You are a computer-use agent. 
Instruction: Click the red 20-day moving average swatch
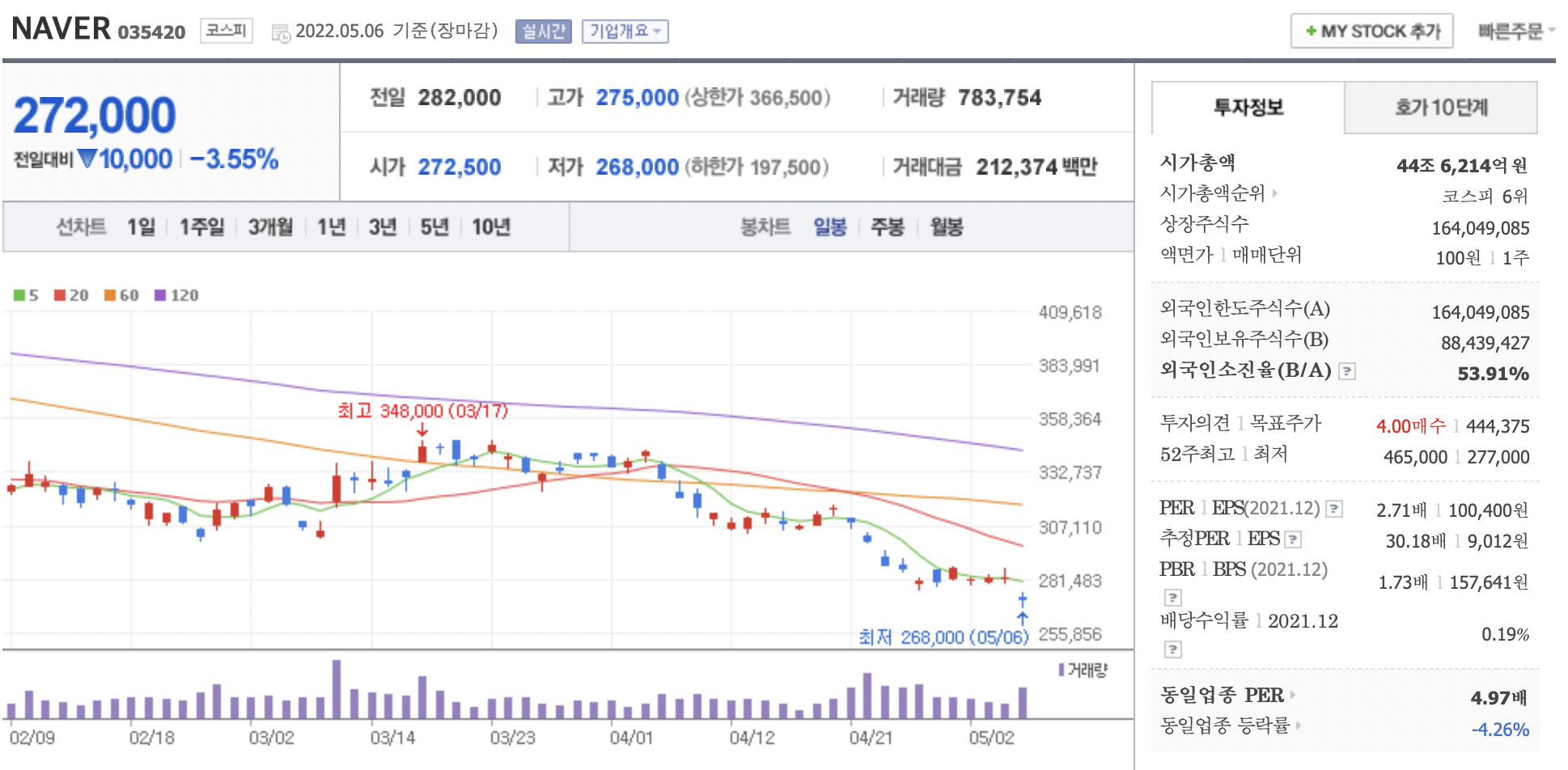[60, 295]
